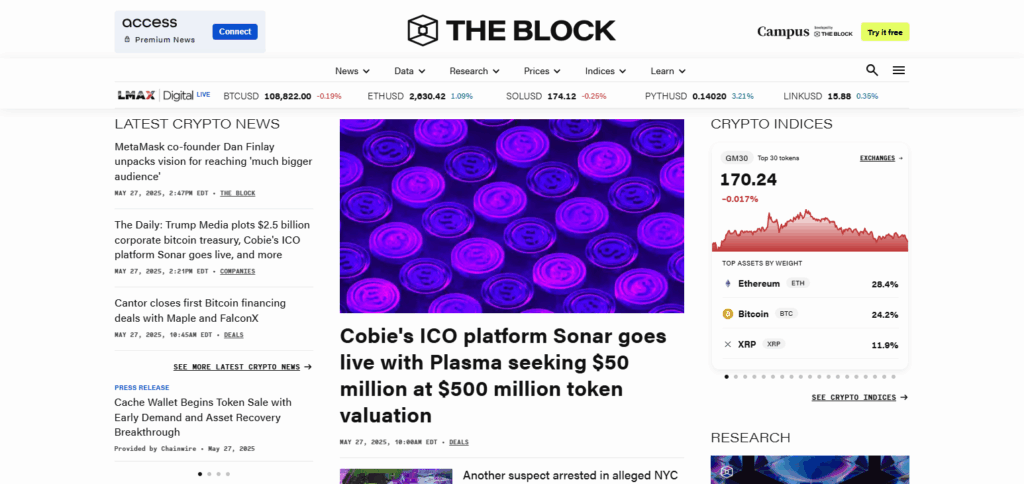The width and height of the screenshot is (1024, 484).
Task: Expand the Indices dropdown menu
Action: (605, 71)
